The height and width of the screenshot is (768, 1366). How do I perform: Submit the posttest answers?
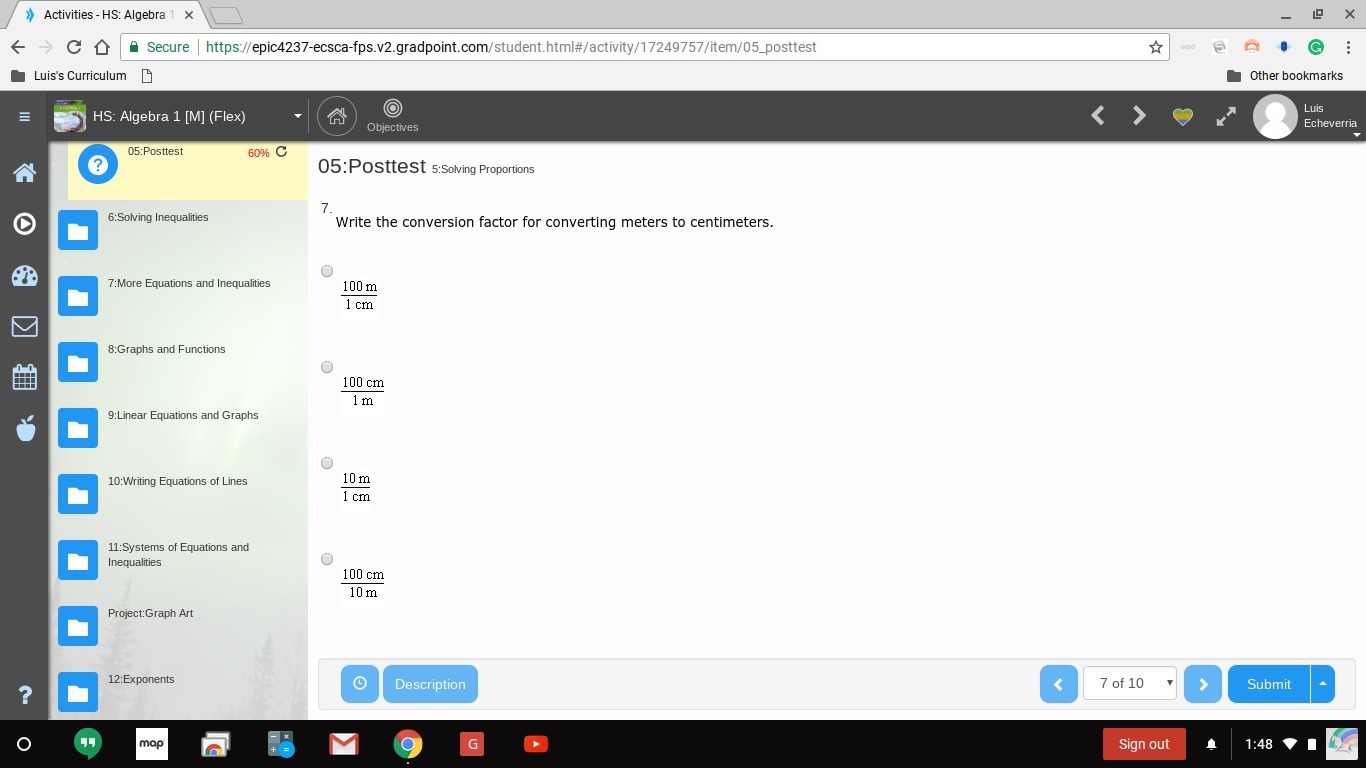point(1269,684)
